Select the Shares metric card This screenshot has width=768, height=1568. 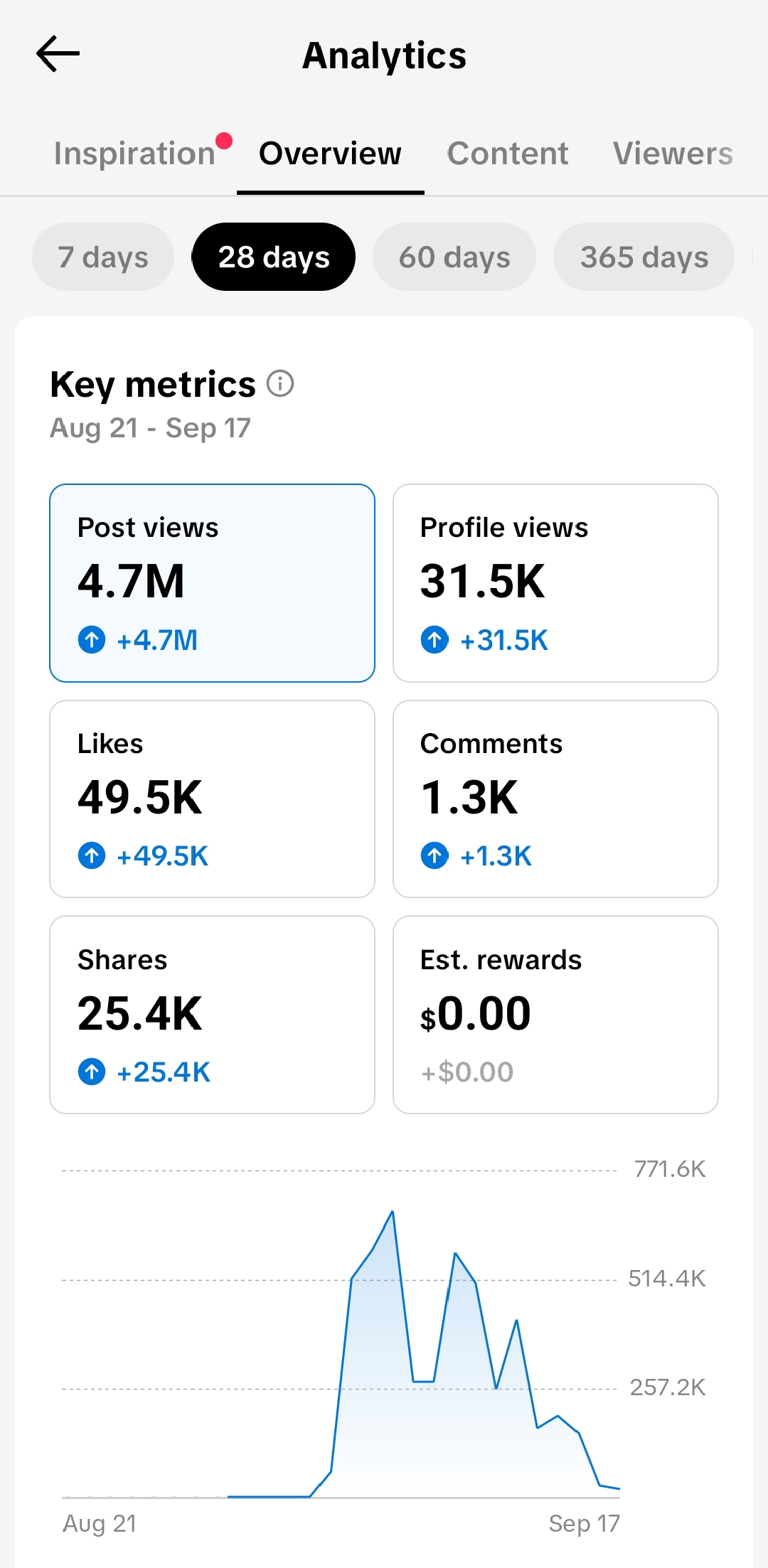[x=212, y=1015]
